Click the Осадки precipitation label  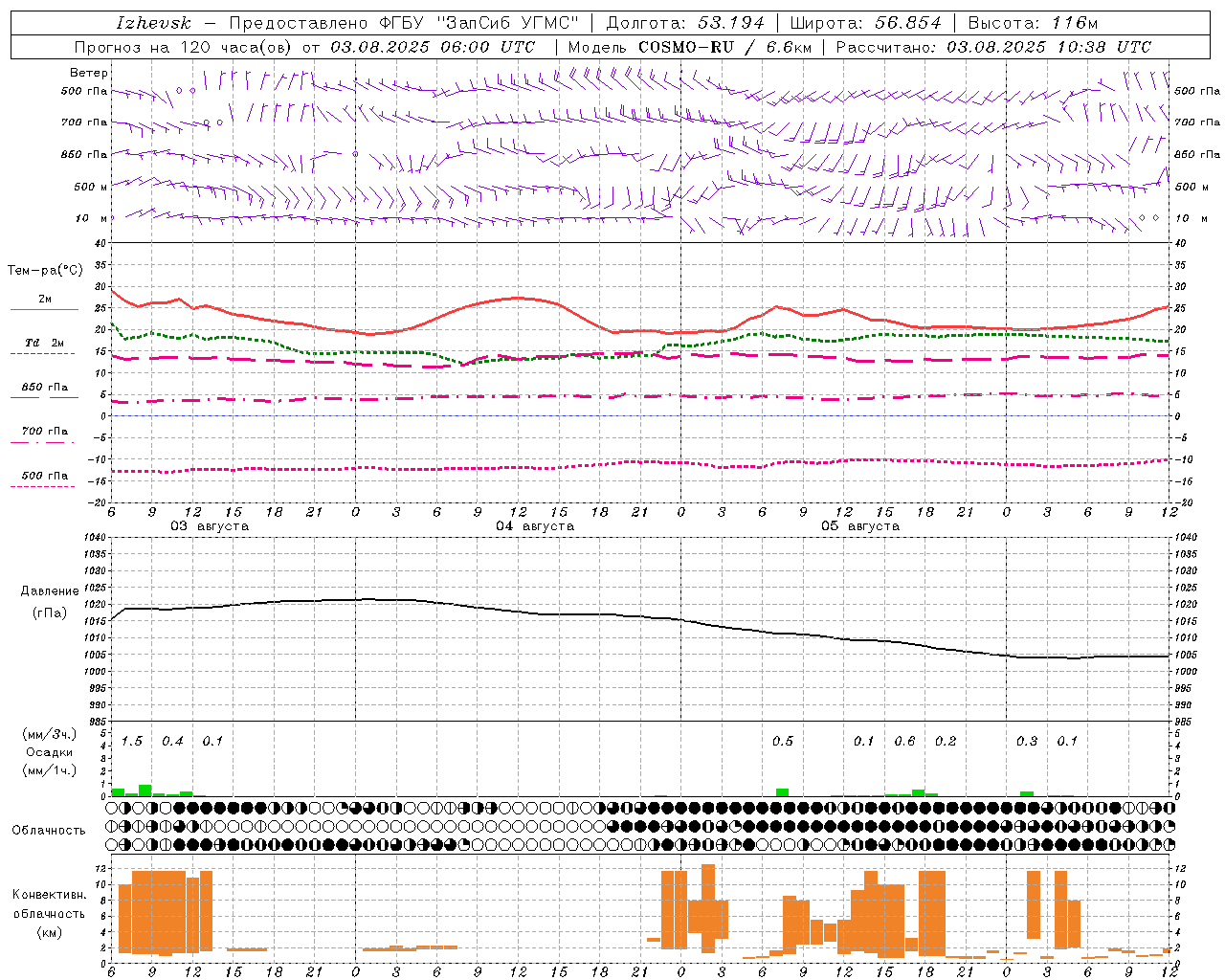click(49, 752)
